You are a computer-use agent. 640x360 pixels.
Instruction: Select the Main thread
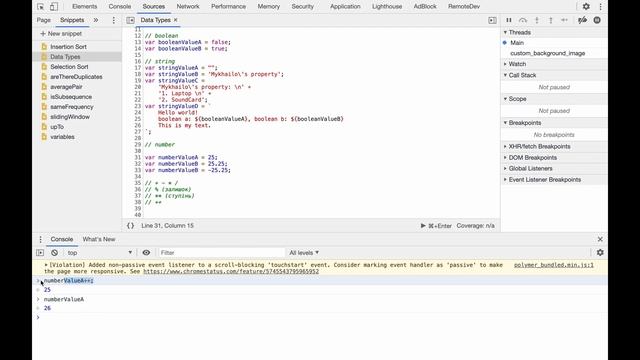tap(517, 43)
